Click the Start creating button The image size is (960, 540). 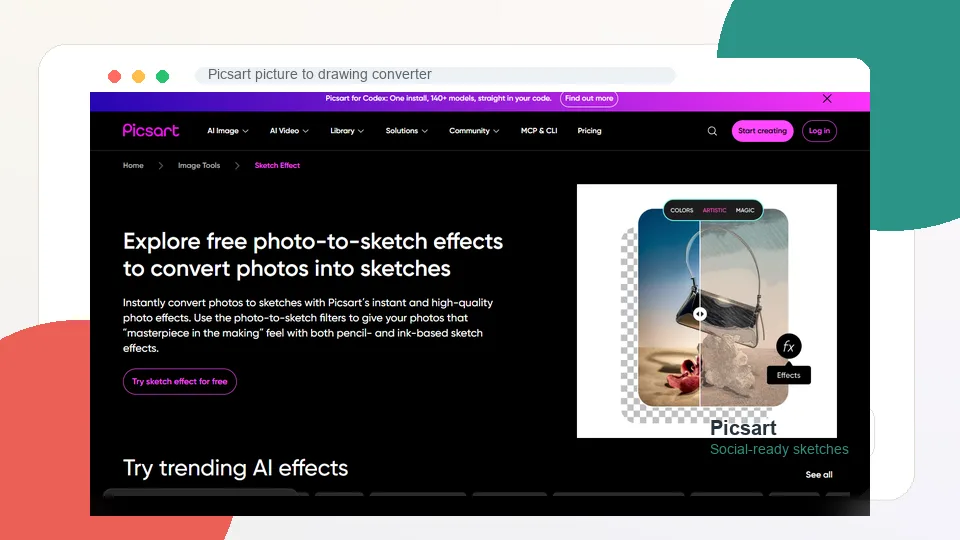click(x=762, y=131)
